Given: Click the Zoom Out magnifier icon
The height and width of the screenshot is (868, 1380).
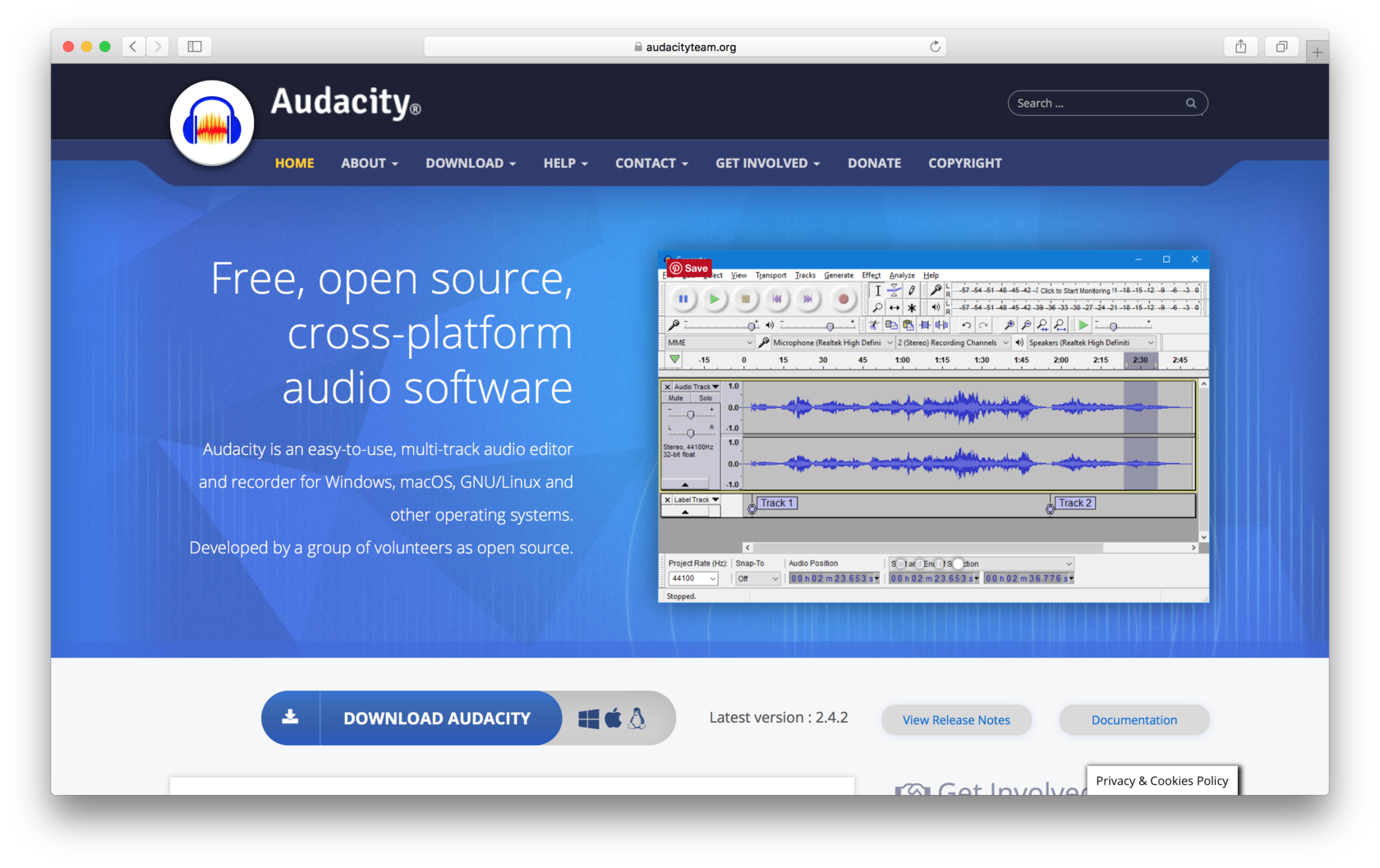Looking at the screenshot, I should point(1026,325).
